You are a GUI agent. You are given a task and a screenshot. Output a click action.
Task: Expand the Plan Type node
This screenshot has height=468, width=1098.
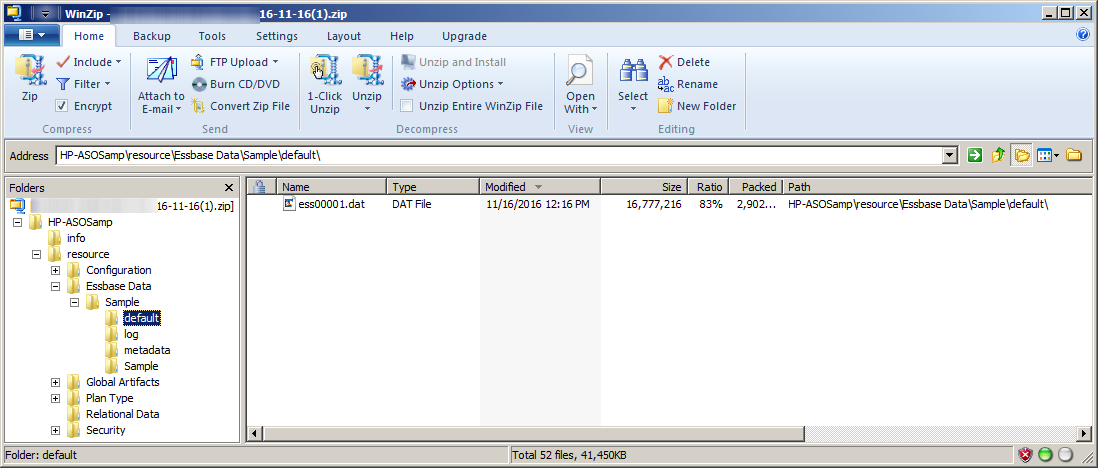click(x=55, y=399)
